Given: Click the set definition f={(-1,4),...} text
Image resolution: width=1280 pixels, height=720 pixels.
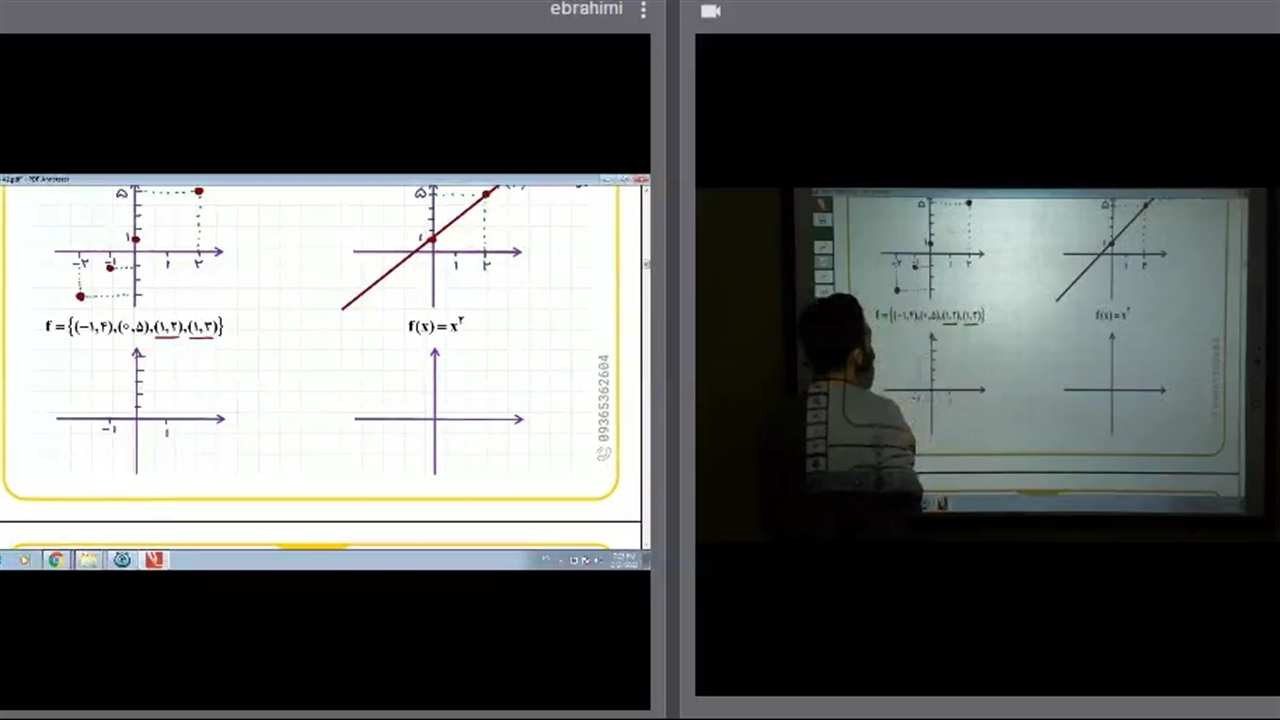Looking at the screenshot, I should pyautogui.click(x=134, y=326).
